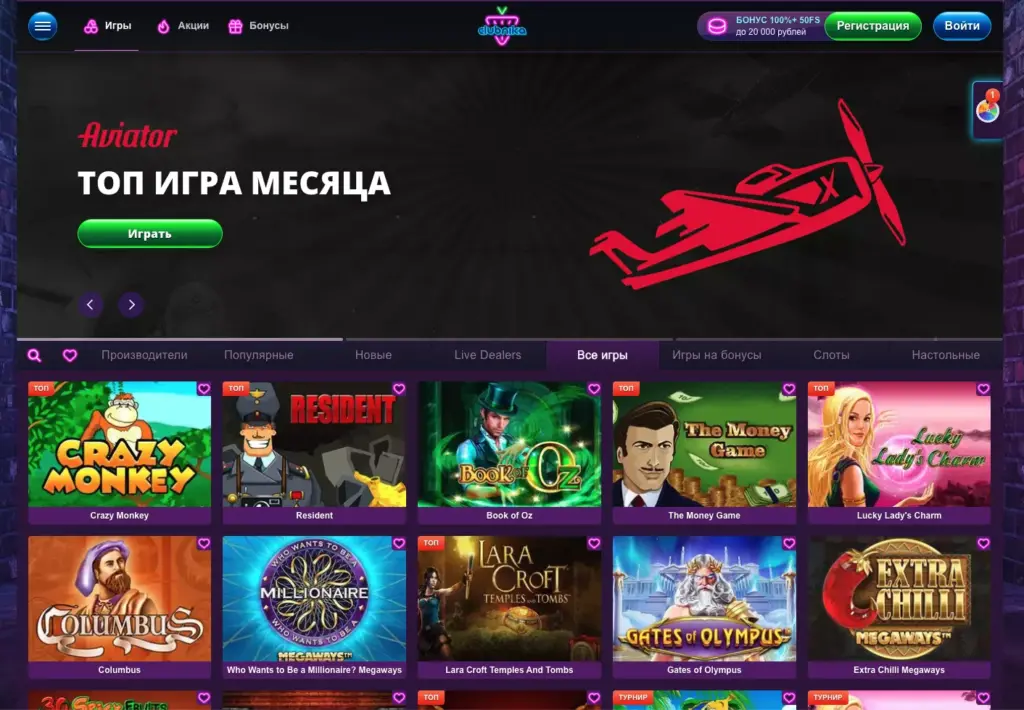The width and height of the screenshot is (1024, 710).
Task: Click the bonus coin icon
Action: point(717,26)
